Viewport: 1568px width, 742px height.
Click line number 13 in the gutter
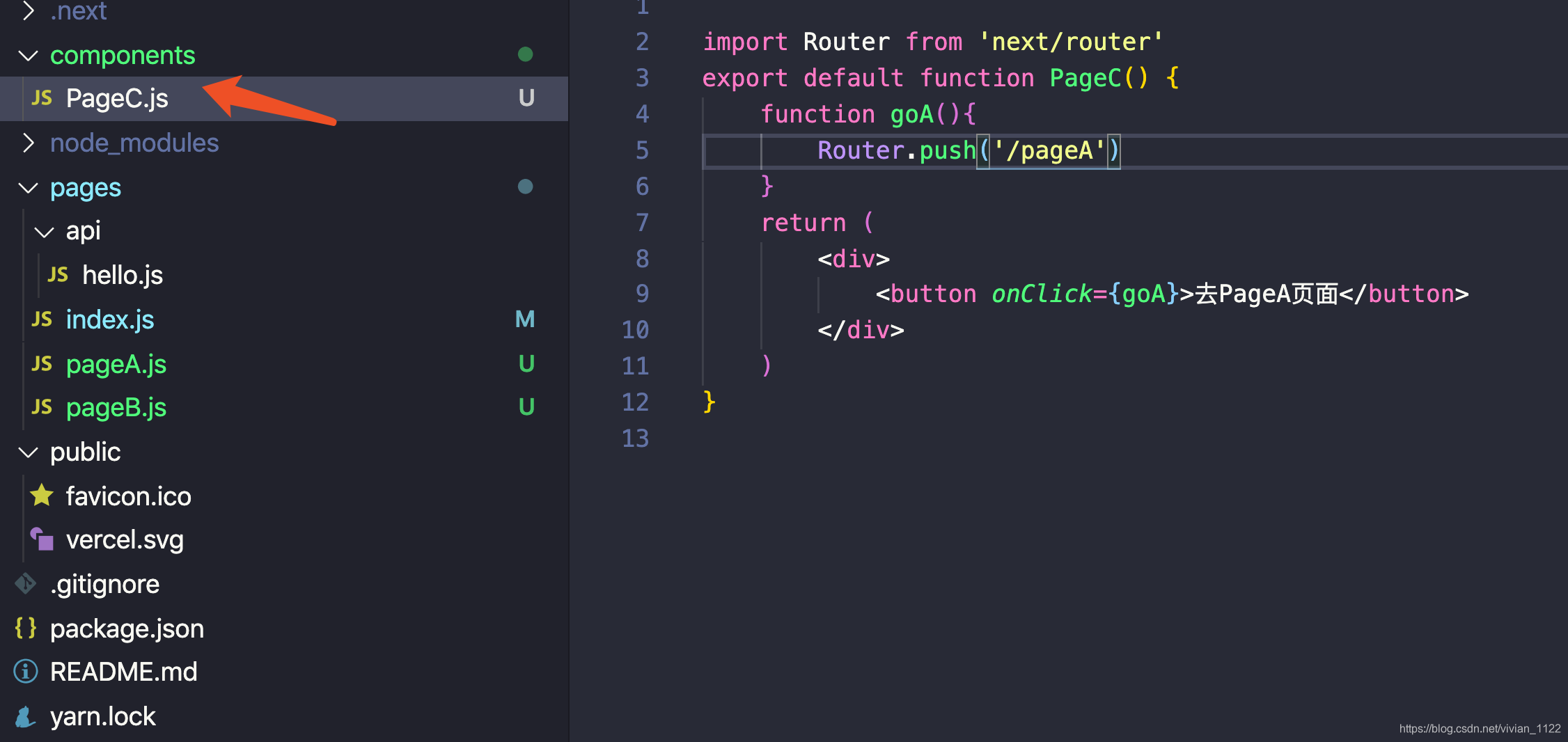[x=635, y=439]
